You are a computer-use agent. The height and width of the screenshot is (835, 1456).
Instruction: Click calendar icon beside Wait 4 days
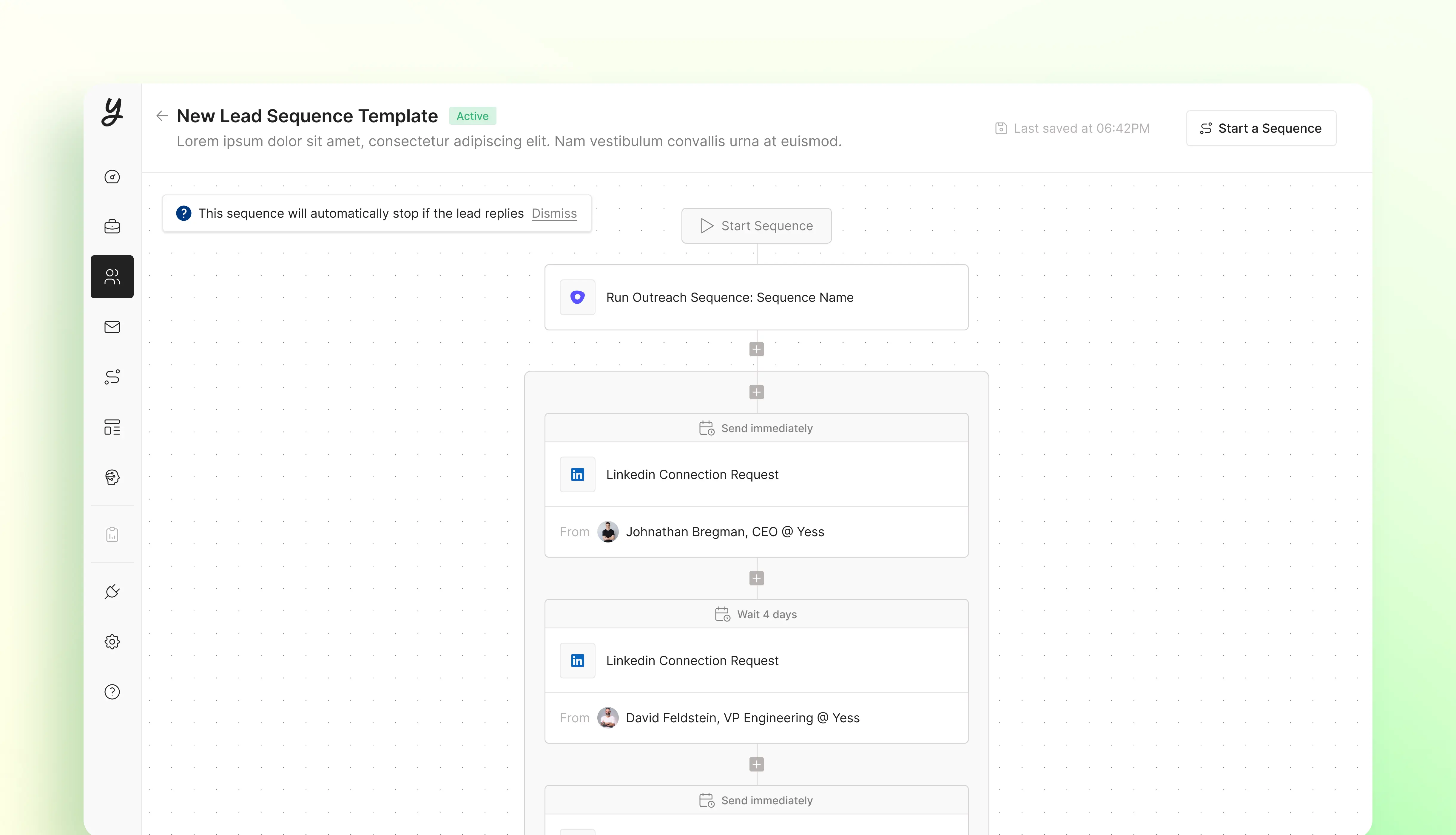point(723,614)
